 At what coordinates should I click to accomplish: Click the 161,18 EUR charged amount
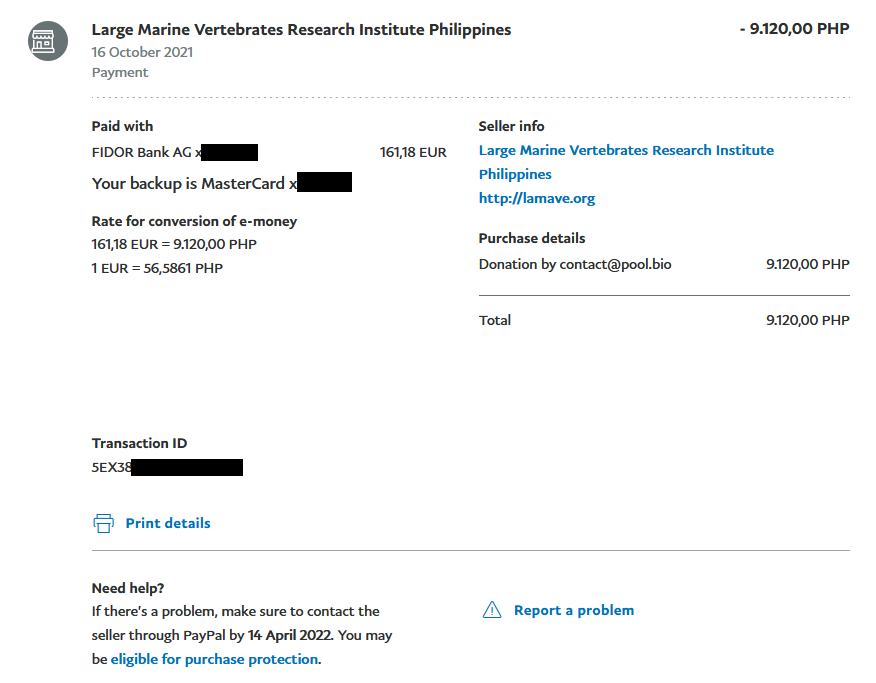point(413,152)
